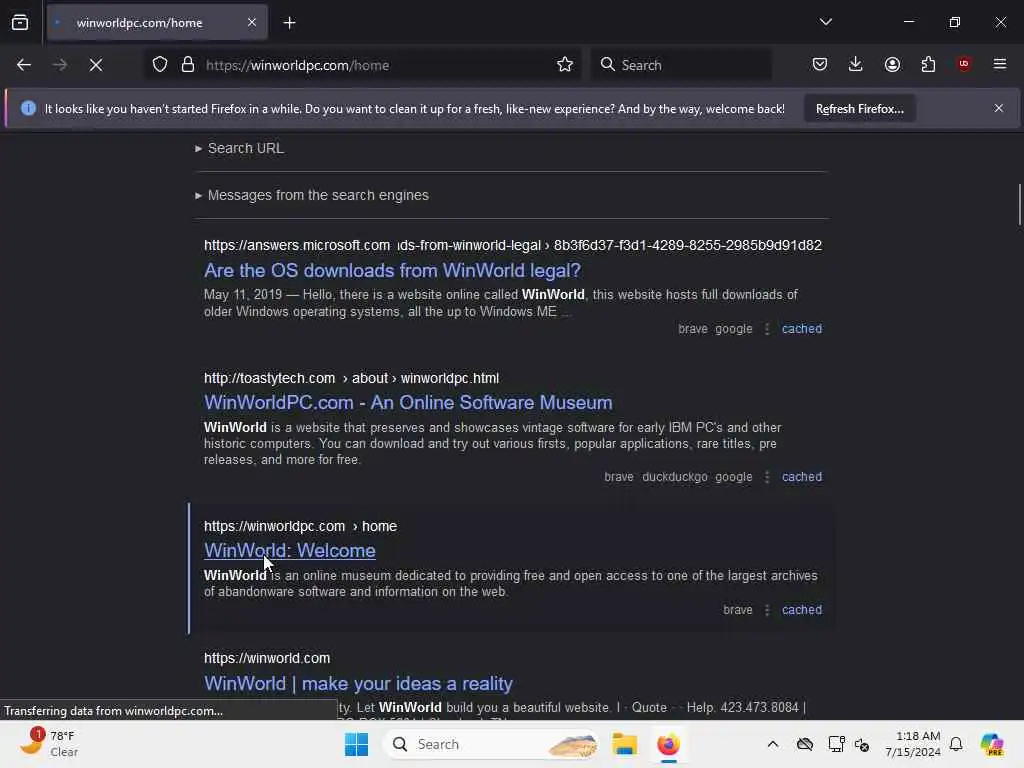Open the Extensions puzzle icon
The width and height of the screenshot is (1024, 768).
point(928,65)
